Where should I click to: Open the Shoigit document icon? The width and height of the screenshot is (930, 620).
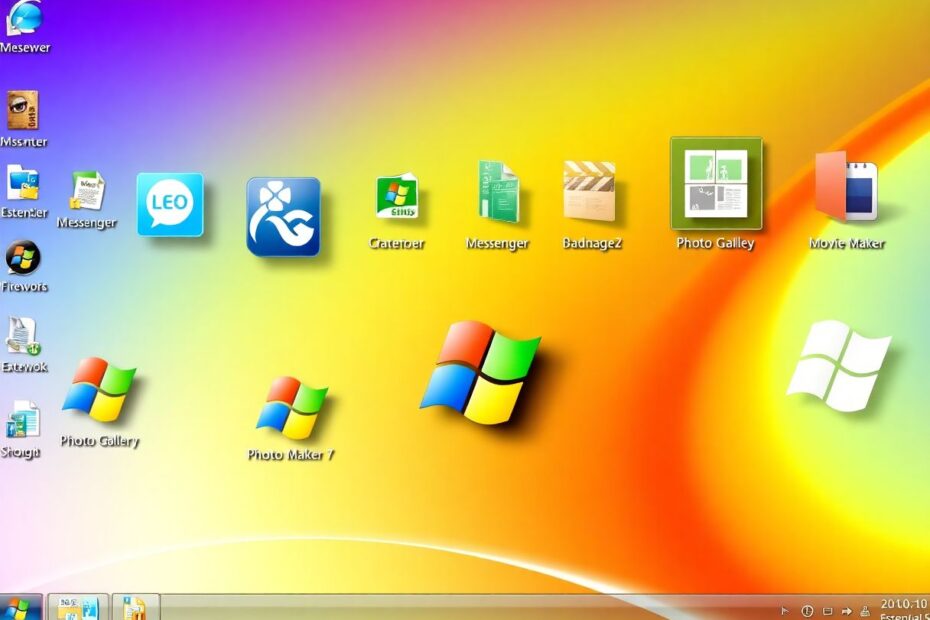[x=23, y=419]
